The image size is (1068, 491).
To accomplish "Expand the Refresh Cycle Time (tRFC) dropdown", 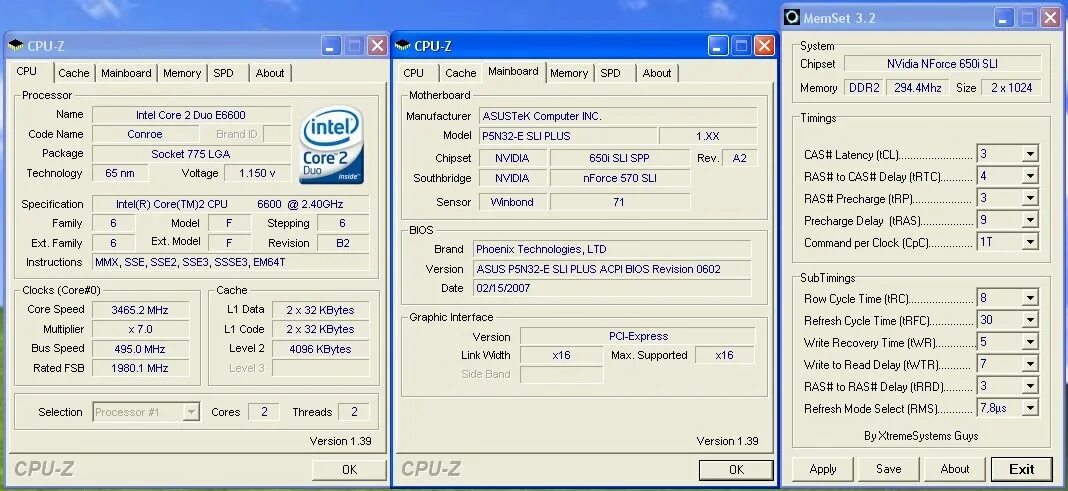I will pyautogui.click(x=1030, y=320).
